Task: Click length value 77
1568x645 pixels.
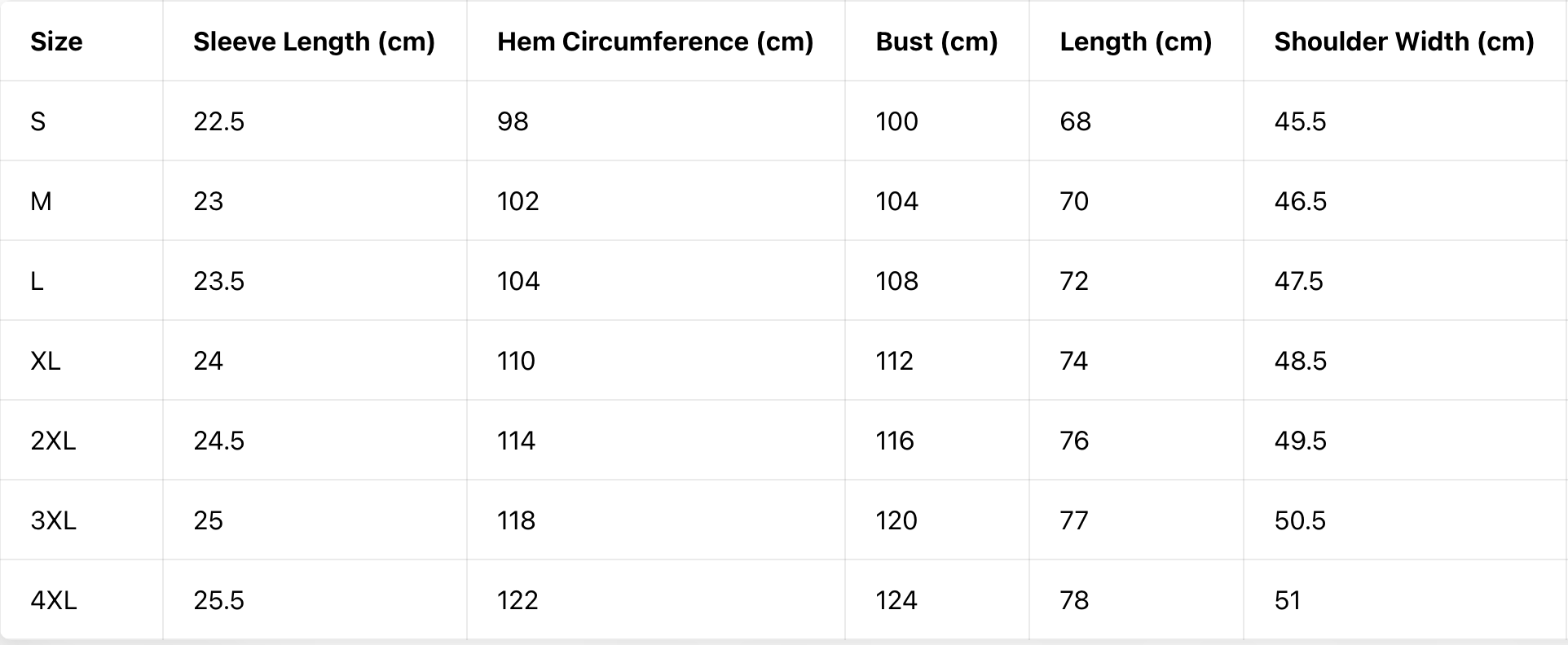Action: point(1074,520)
